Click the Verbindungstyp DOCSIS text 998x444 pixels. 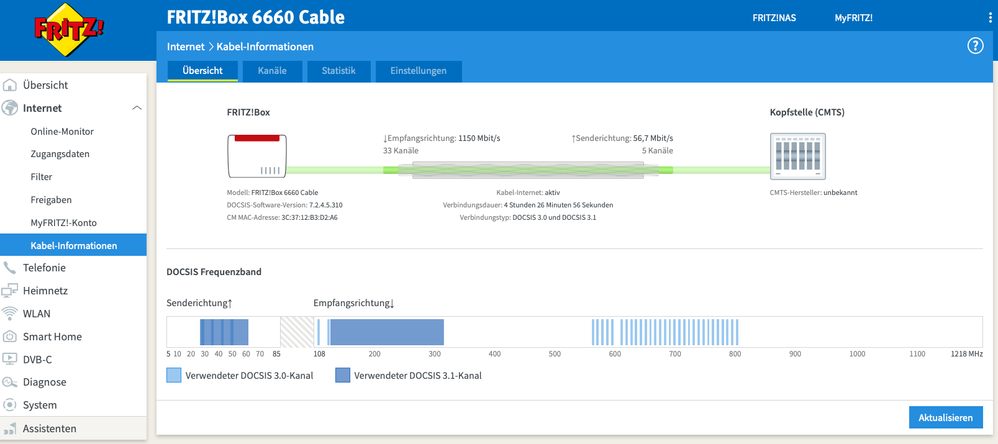click(x=528, y=218)
